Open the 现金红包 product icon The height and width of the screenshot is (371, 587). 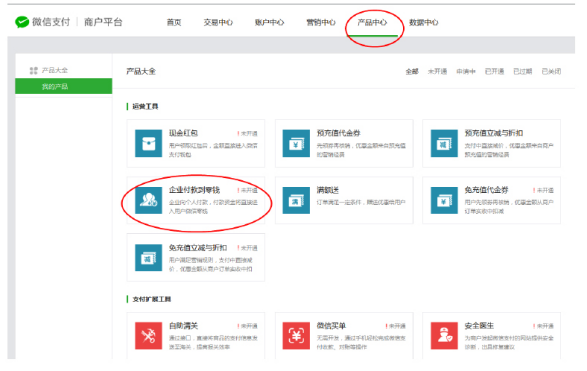(x=149, y=143)
